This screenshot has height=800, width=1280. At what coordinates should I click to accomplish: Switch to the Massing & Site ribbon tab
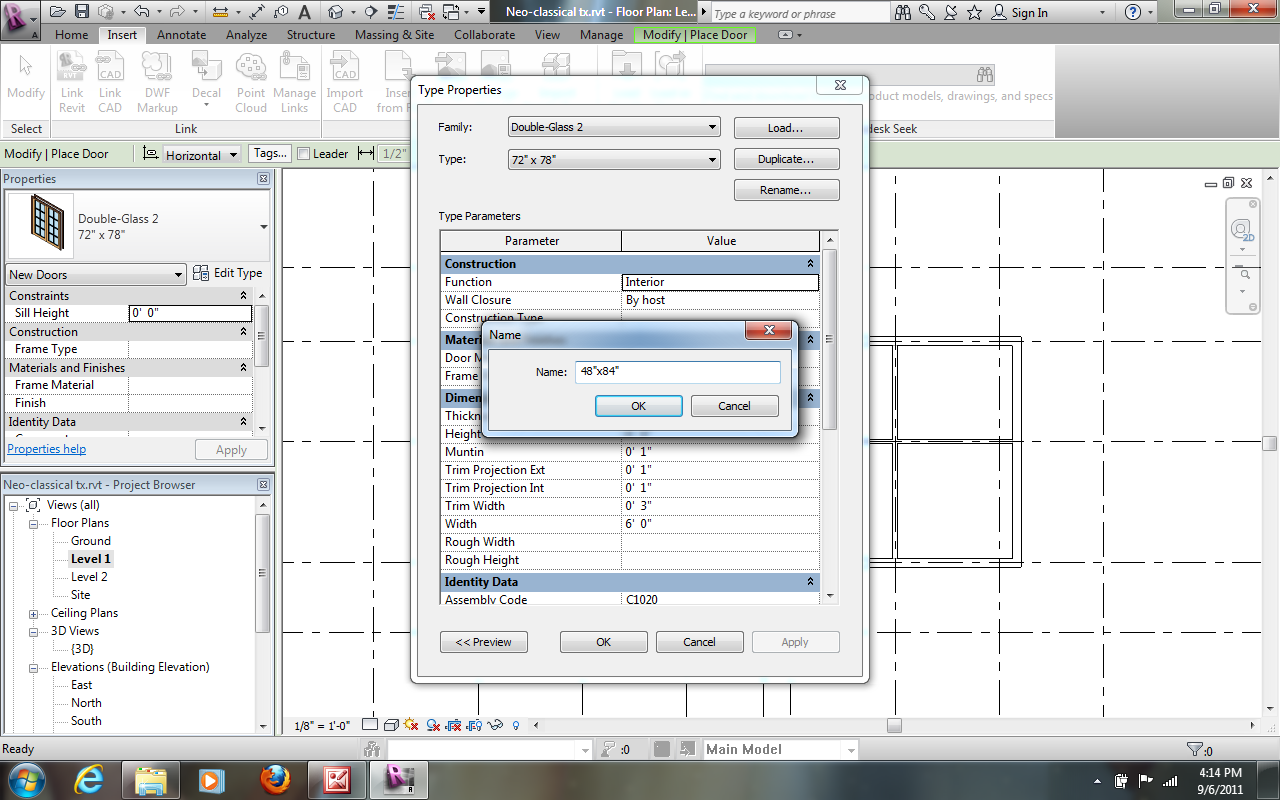coord(394,34)
